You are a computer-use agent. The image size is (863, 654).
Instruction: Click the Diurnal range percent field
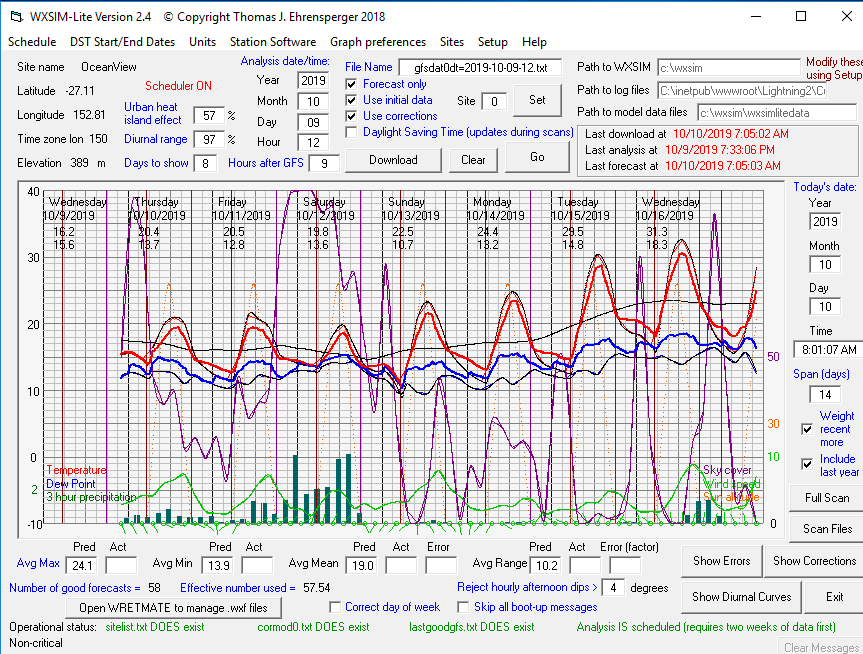click(x=209, y=139)
